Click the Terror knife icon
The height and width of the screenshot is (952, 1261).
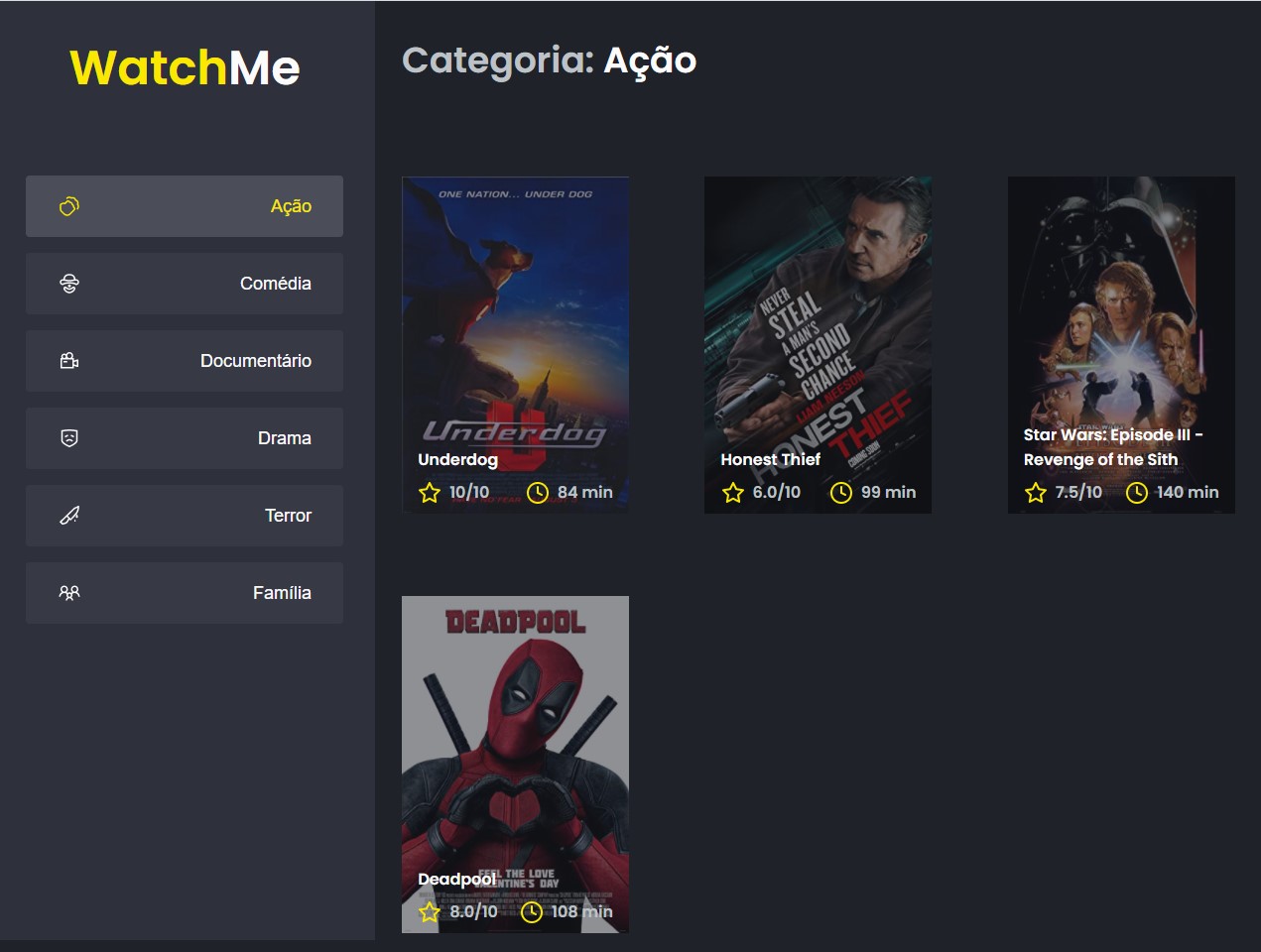[69, 516]
